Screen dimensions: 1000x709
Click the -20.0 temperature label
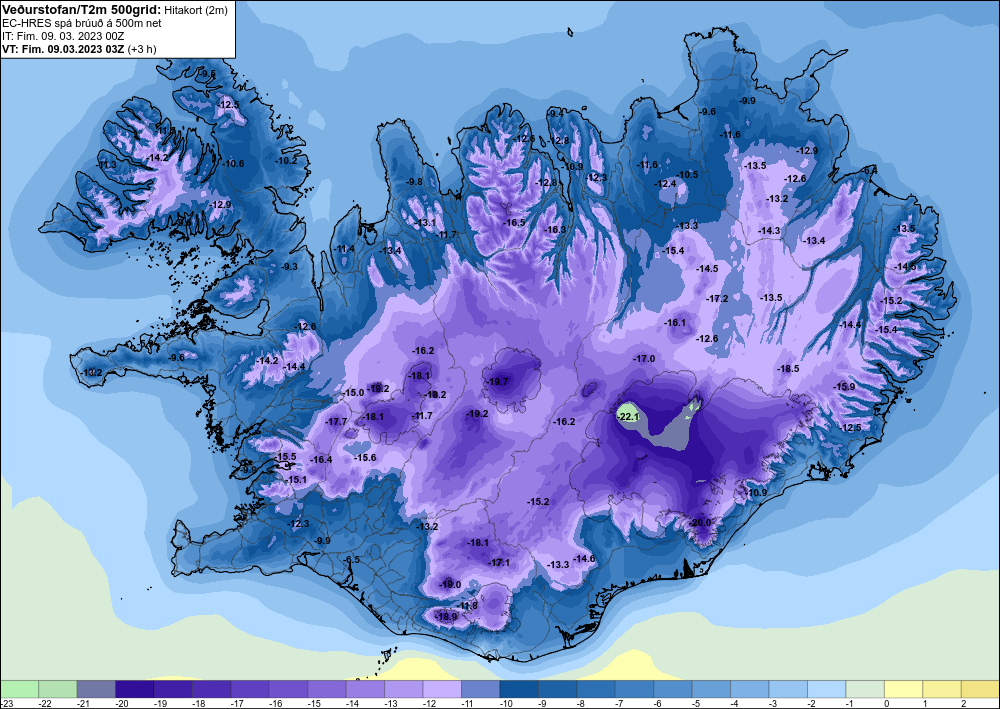[700, 523]
